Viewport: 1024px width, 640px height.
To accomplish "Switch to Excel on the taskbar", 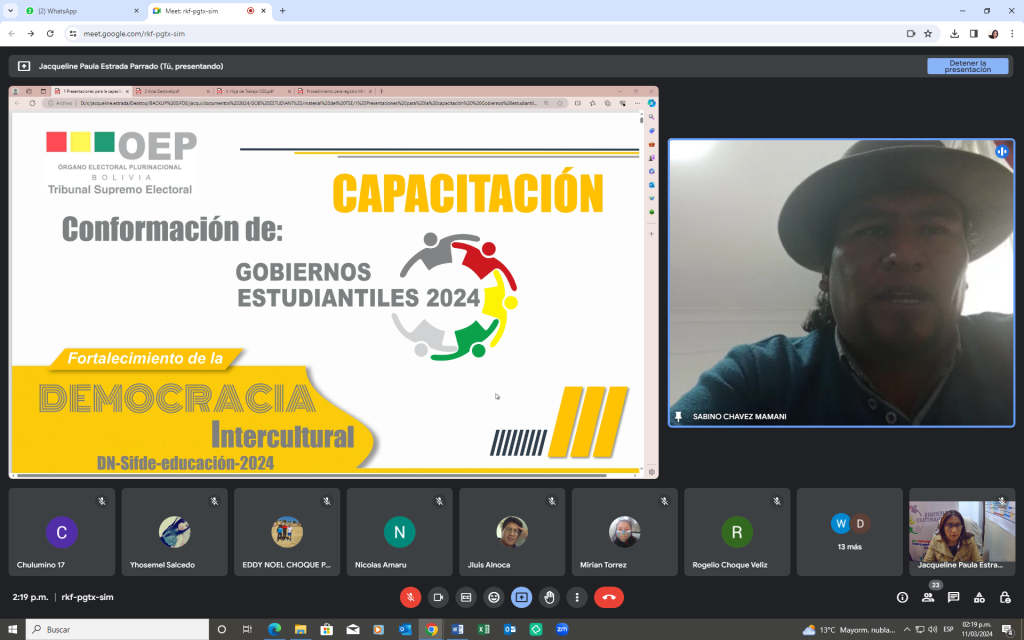I will coord(483,630).
